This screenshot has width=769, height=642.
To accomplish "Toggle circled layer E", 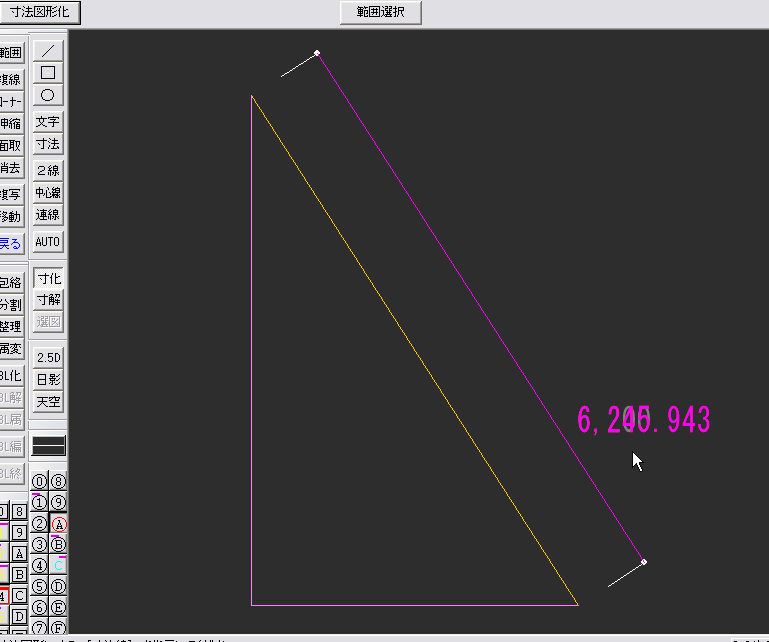I will point(58,608).
